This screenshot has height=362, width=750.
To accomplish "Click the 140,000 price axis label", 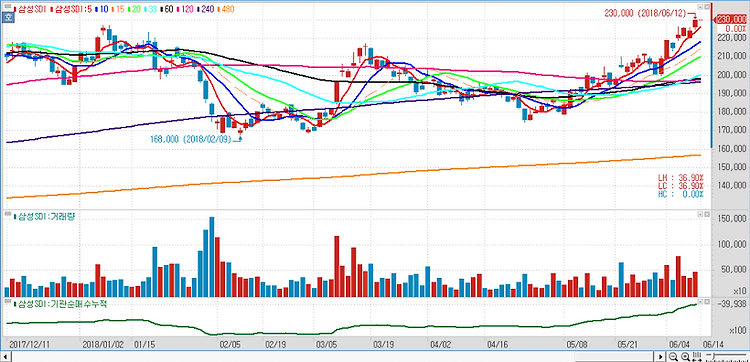I will pos(732,186).
